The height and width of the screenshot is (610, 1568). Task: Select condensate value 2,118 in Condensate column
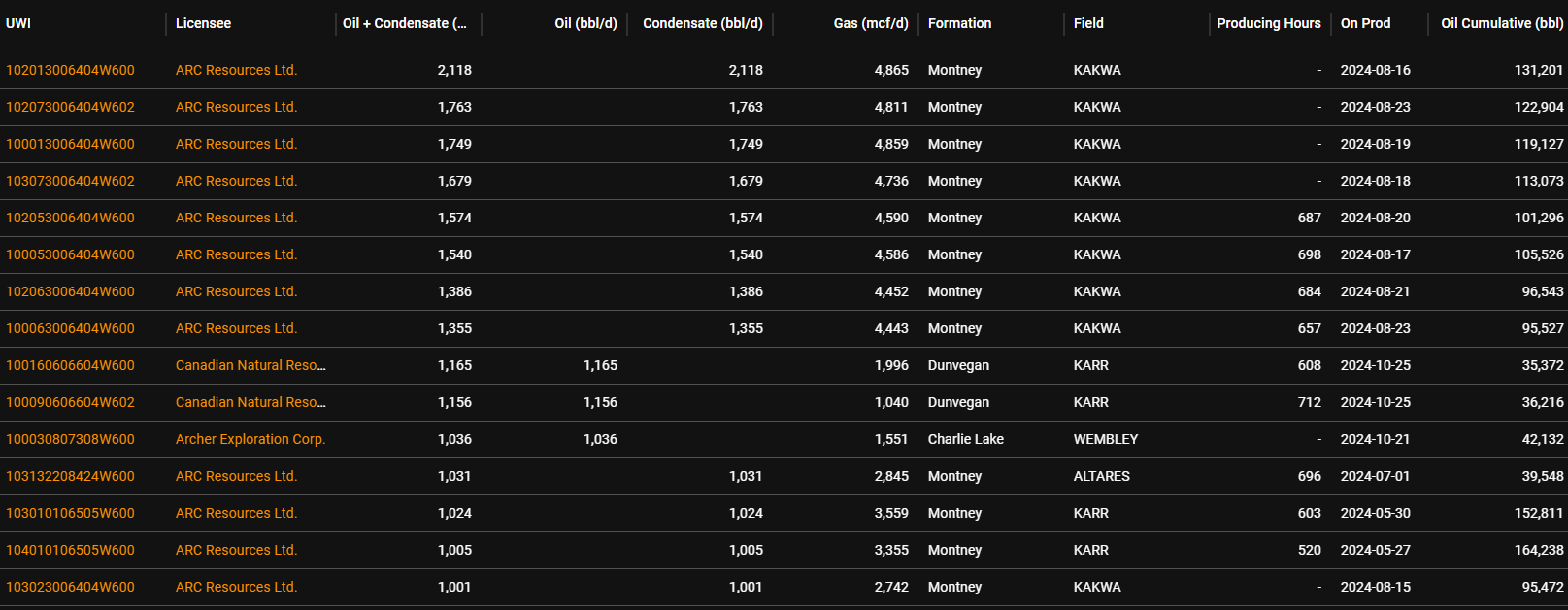point(746,70)
